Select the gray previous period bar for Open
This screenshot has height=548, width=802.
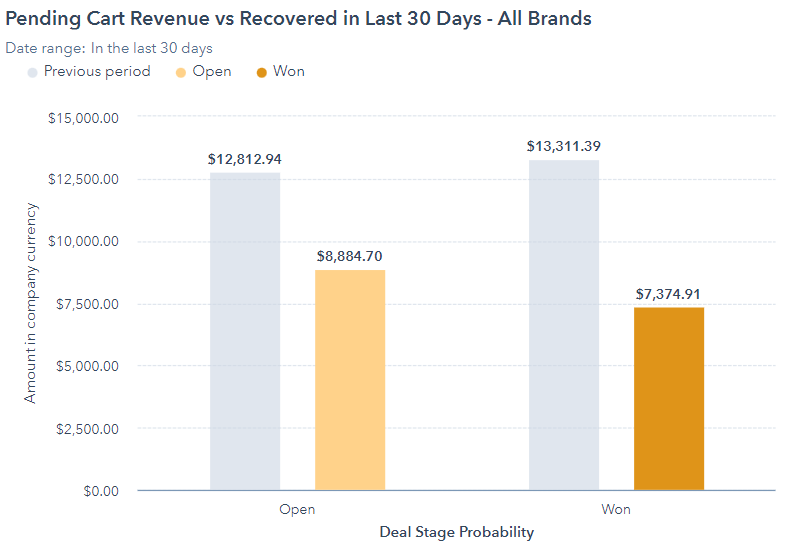pos(245,331)
